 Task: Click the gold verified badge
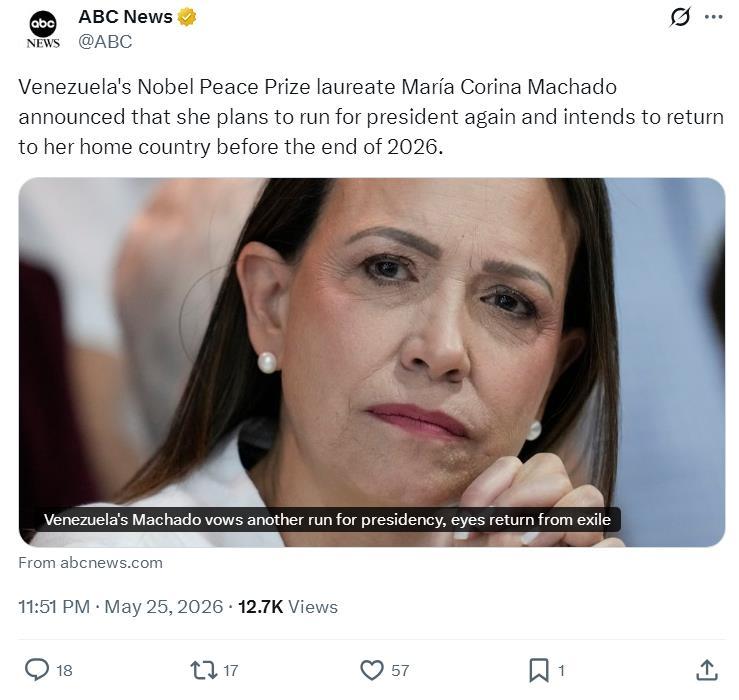pyautogui.click(x=187, y=17)
